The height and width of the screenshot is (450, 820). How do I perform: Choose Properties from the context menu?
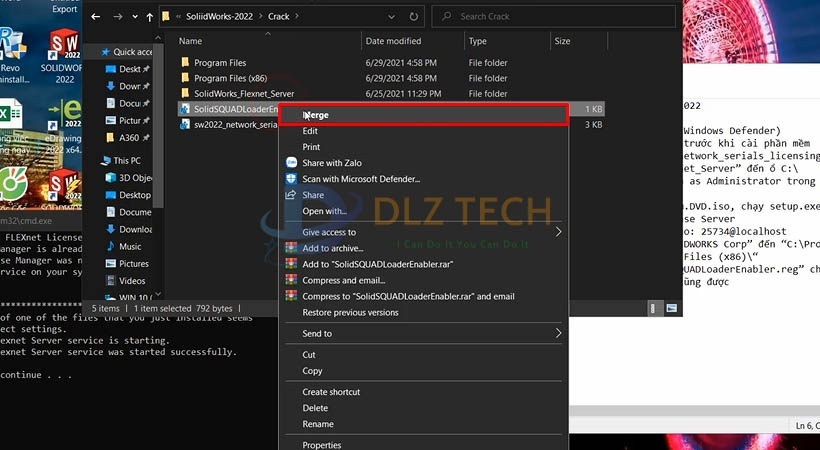[x=322, y=445]
